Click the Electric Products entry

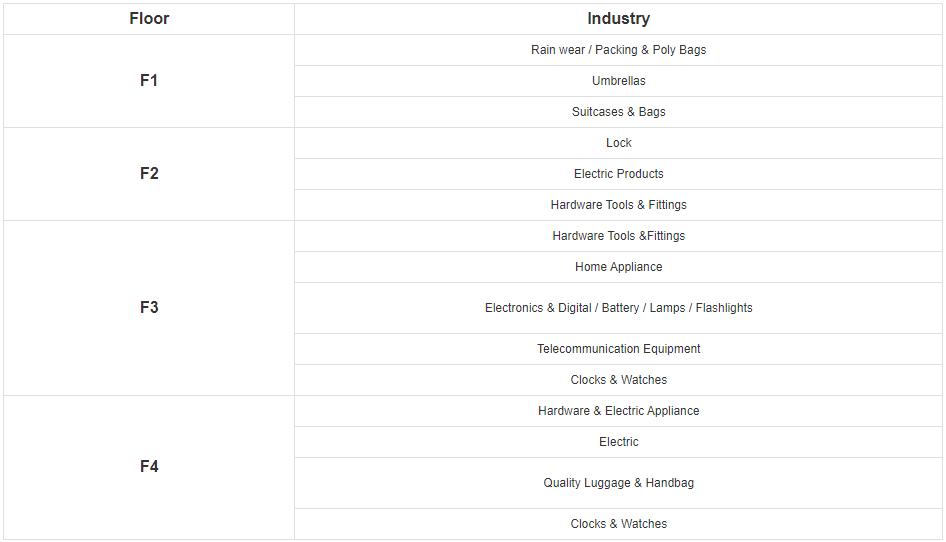point(618,174)
